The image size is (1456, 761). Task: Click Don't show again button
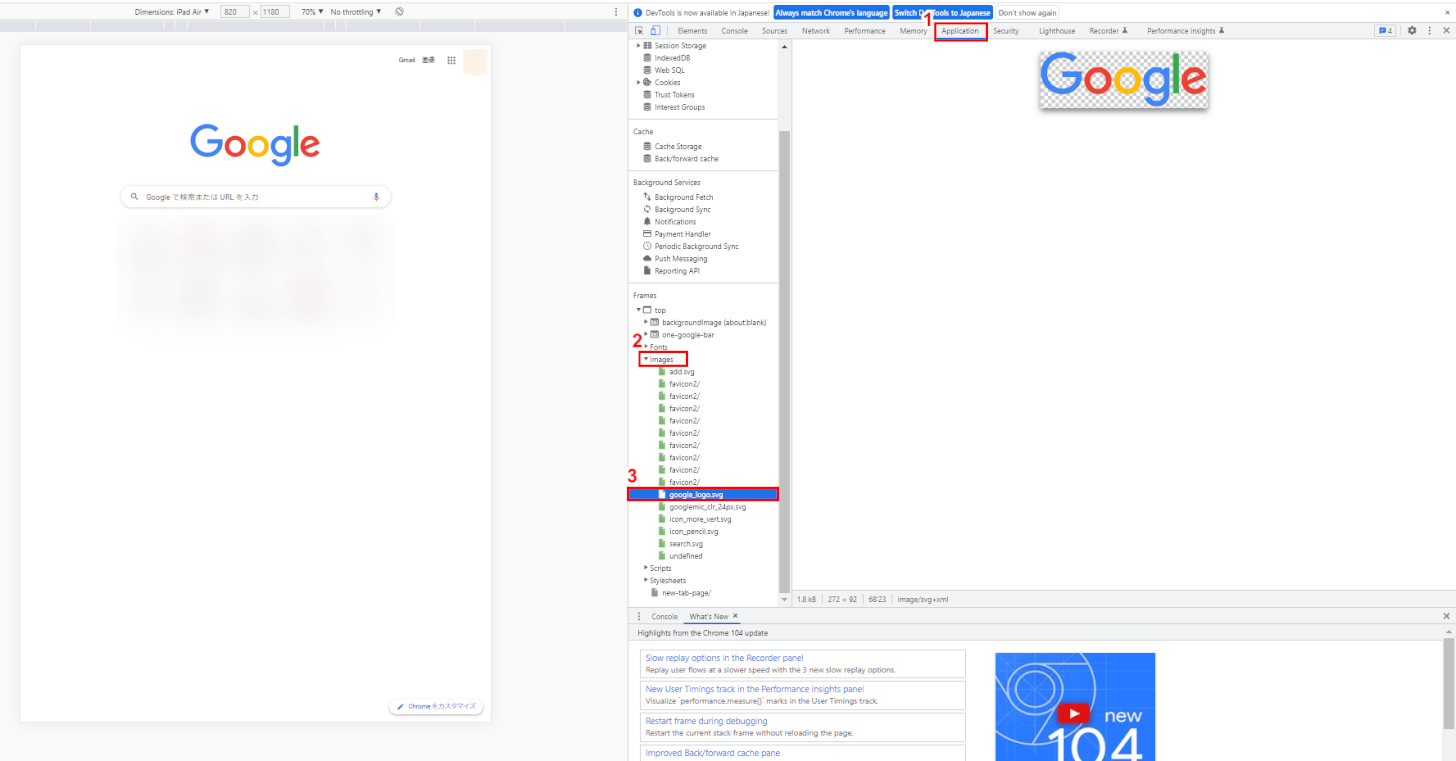(x=1027, y=13)
